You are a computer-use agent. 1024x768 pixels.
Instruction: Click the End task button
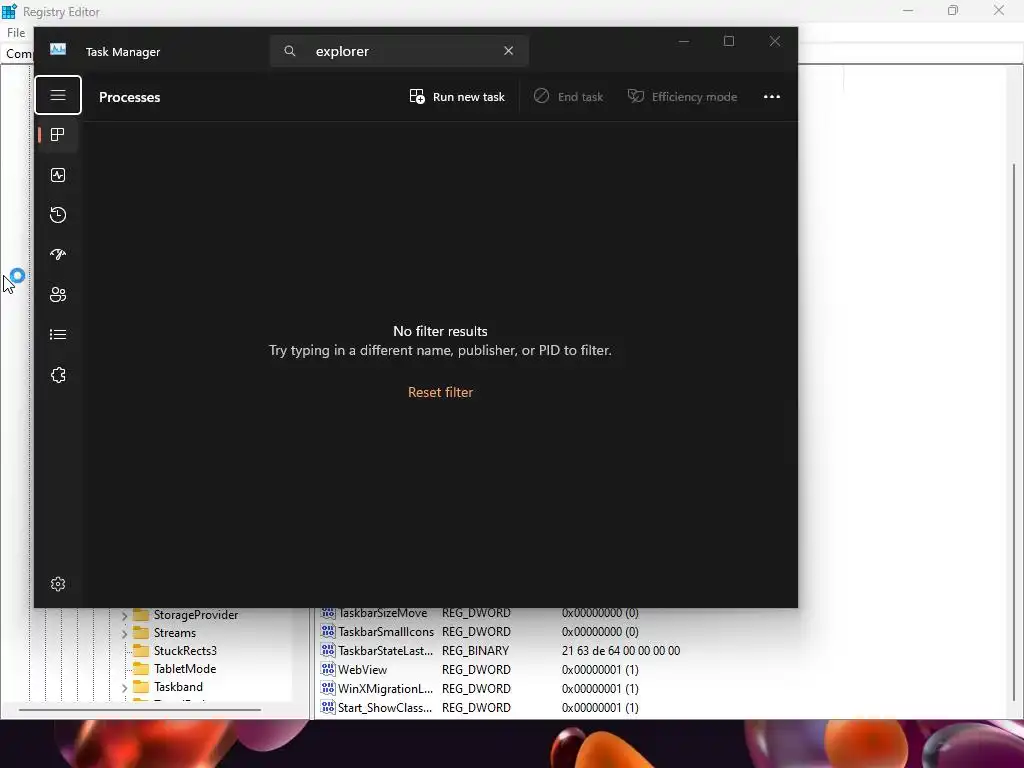[x=568, y=97]
